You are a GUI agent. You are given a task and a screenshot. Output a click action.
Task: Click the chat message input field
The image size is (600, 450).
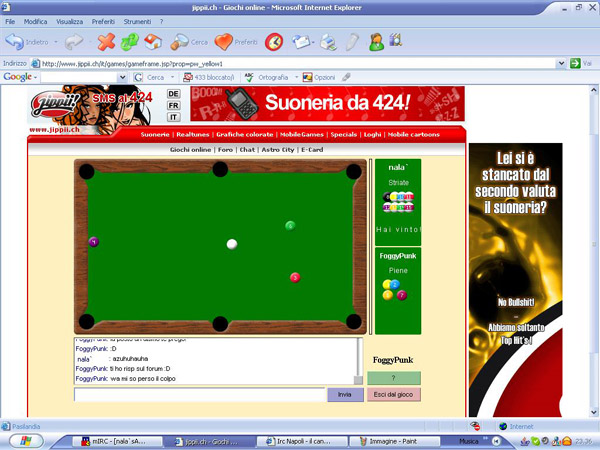(x=200, y=395)
